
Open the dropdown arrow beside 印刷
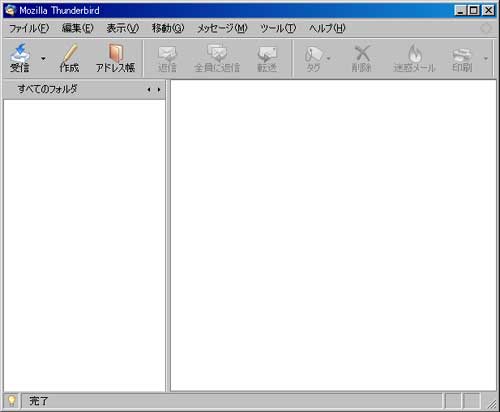pyautogui.click(x=486, y=58)
